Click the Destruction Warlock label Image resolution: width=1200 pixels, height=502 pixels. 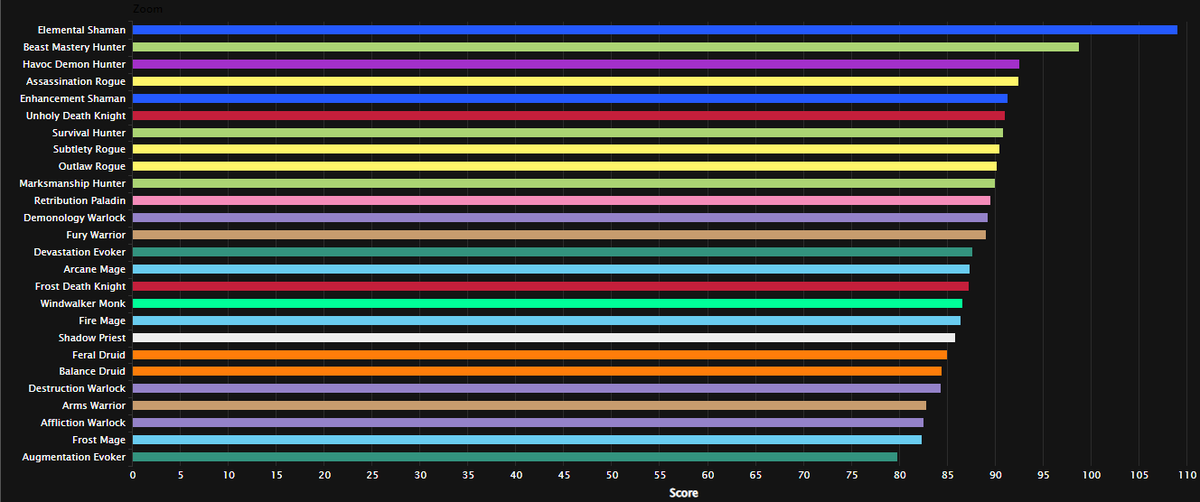pyautogui.click(x=78, y=389)
